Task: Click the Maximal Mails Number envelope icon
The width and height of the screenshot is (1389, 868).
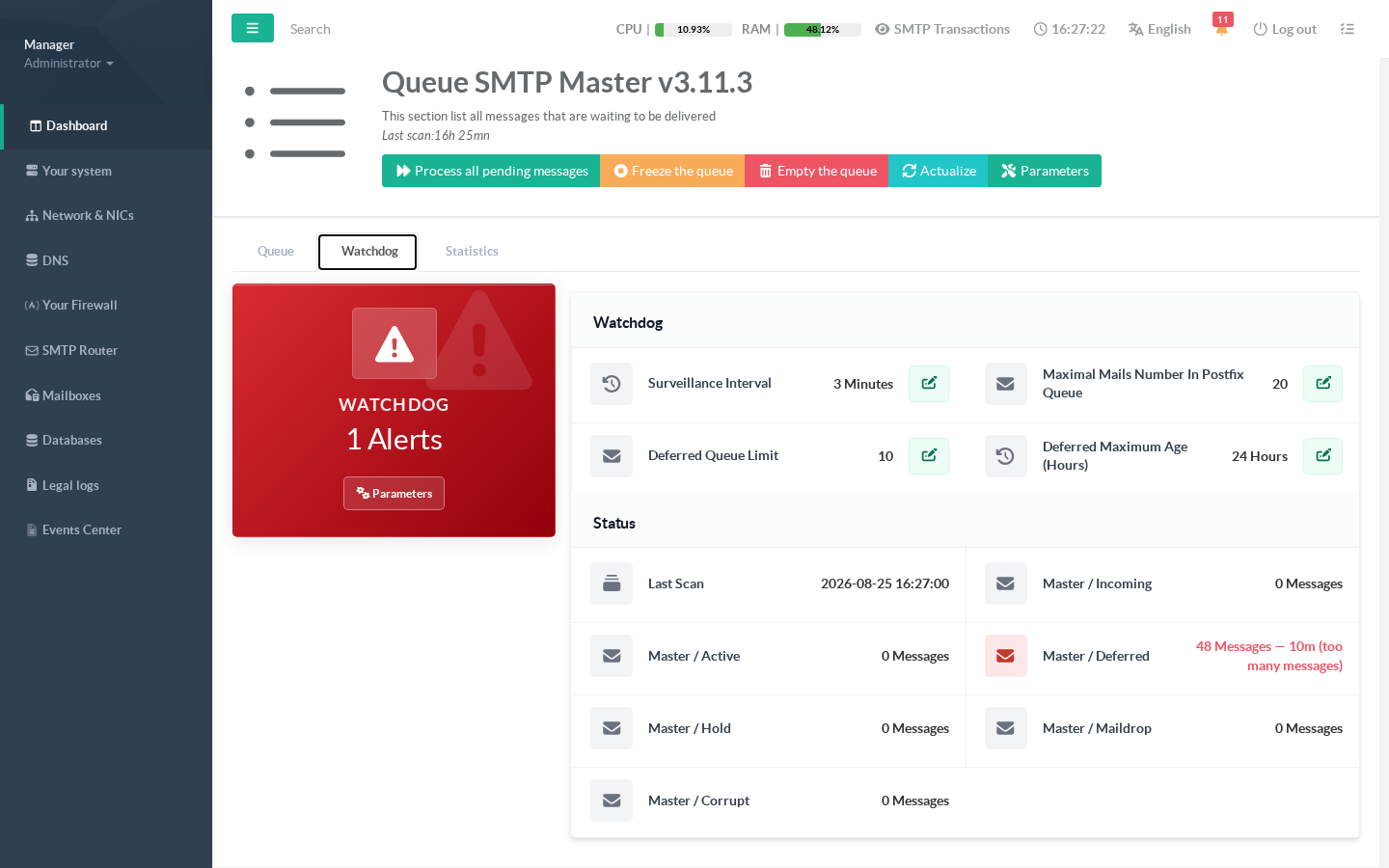Action: click(x=1005, y=384)
